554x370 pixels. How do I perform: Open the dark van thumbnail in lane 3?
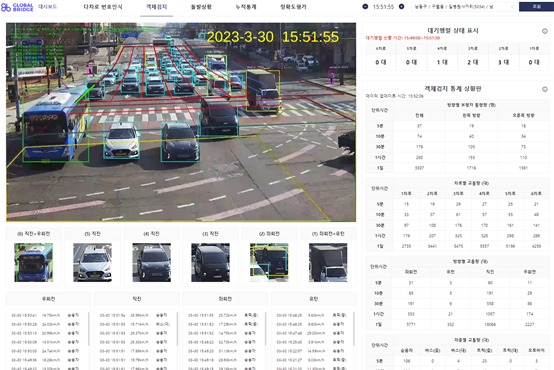[211, 263]
